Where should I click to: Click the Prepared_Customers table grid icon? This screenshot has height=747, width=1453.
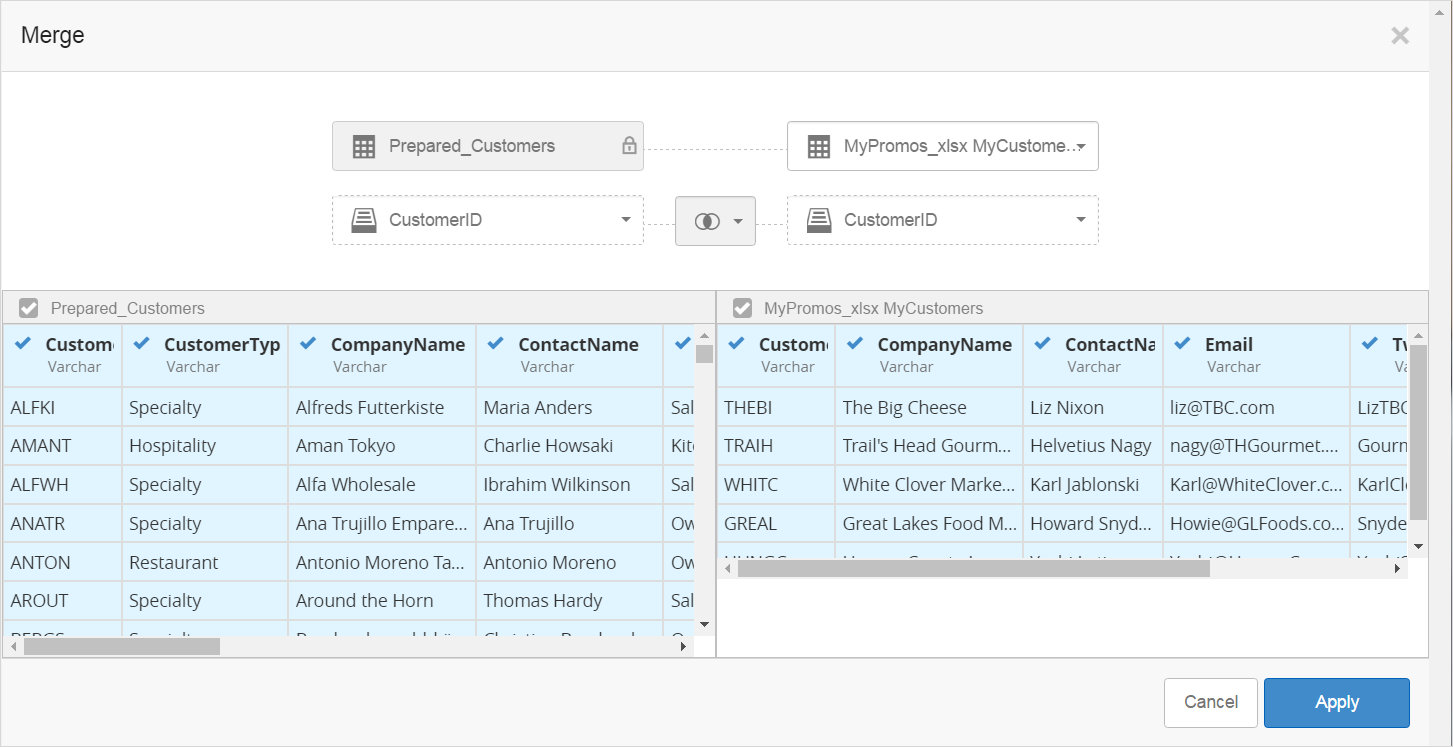point(364,147)
